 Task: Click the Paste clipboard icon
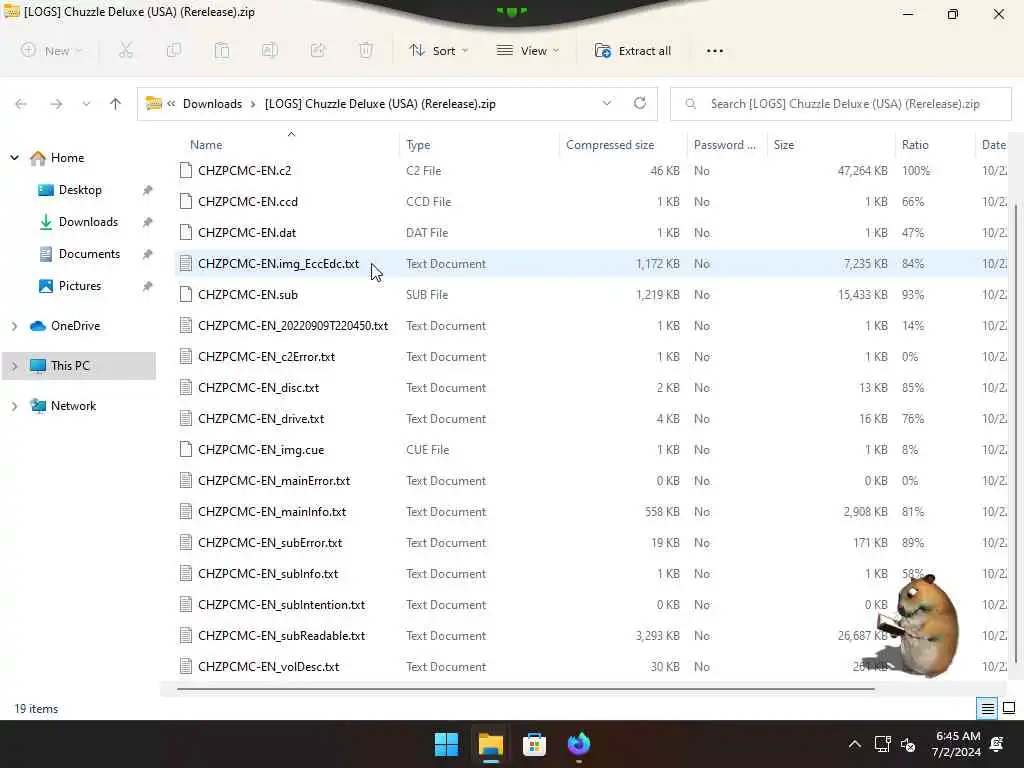(x=222, y=50)
